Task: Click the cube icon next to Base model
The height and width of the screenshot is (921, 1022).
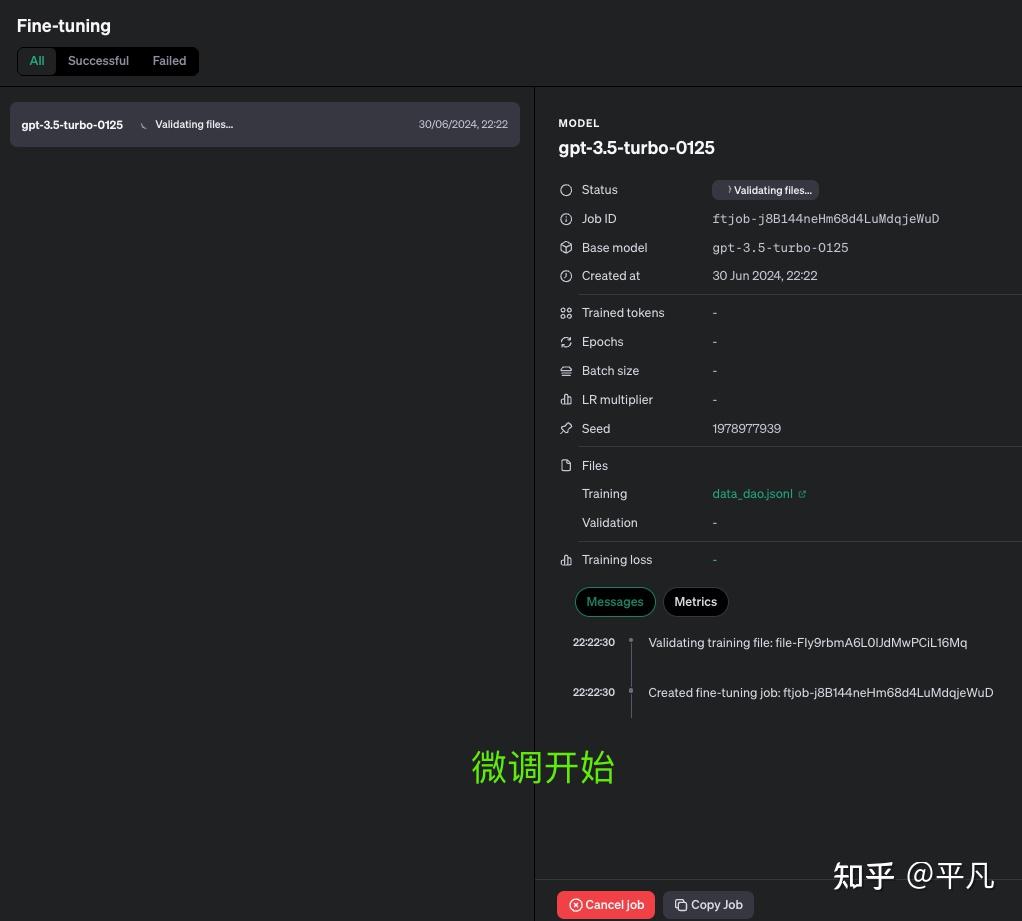Action: click(566, 247)
